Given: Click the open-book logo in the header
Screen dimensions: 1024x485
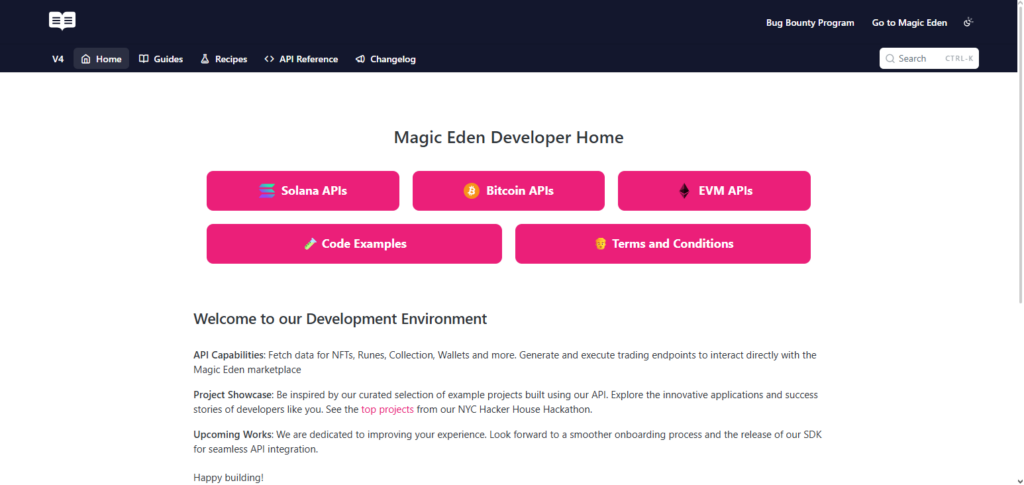Looking at the screenshot, I should [62, 21].
